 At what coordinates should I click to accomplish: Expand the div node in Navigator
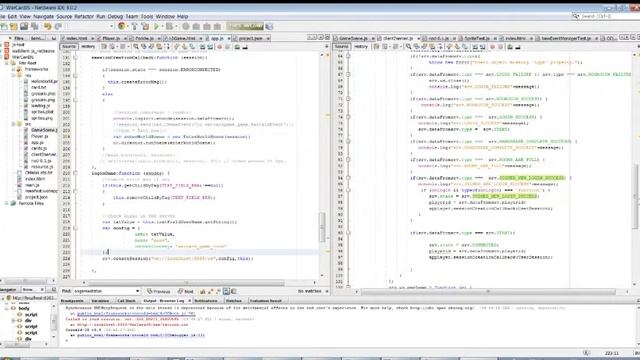tap(13, 320)
